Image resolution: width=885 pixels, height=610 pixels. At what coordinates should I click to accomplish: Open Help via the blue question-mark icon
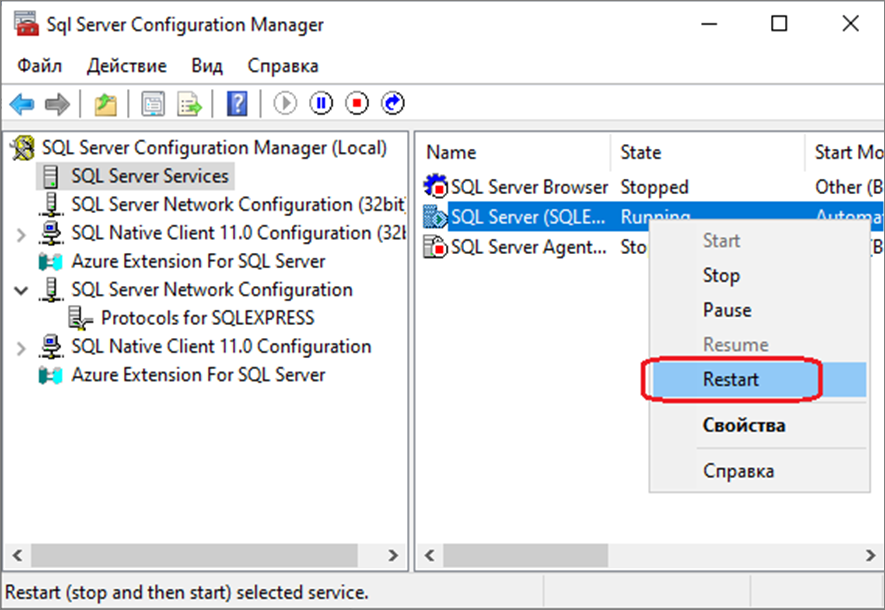point(237,104)
